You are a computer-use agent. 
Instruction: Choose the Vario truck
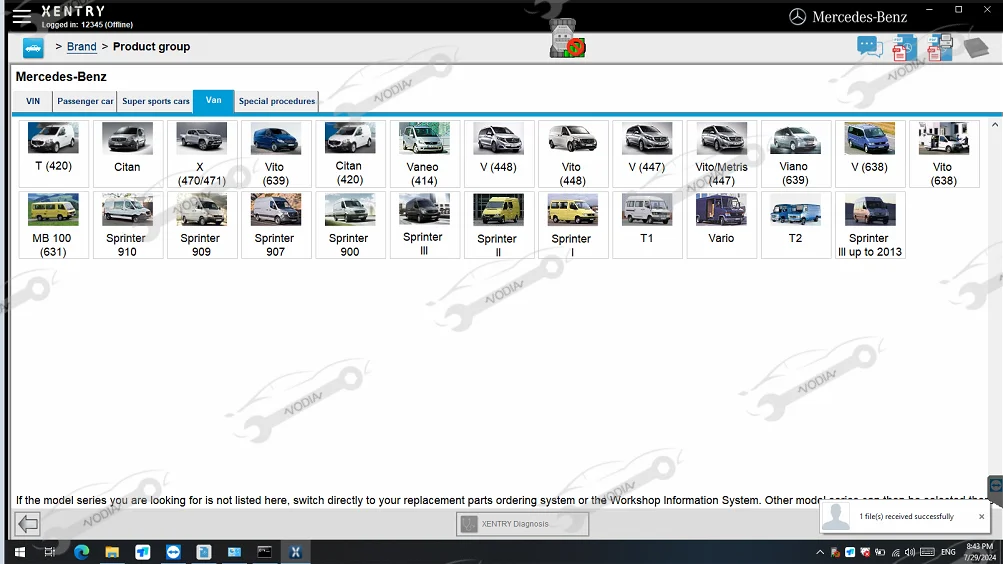(721, 225)
